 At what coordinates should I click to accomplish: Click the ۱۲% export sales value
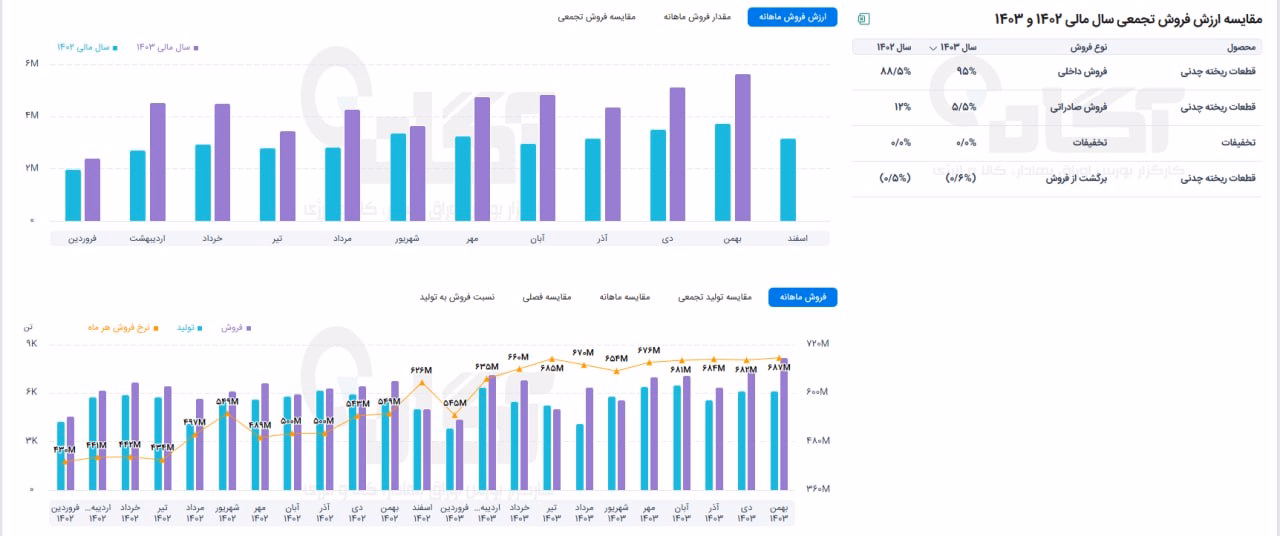902,107
